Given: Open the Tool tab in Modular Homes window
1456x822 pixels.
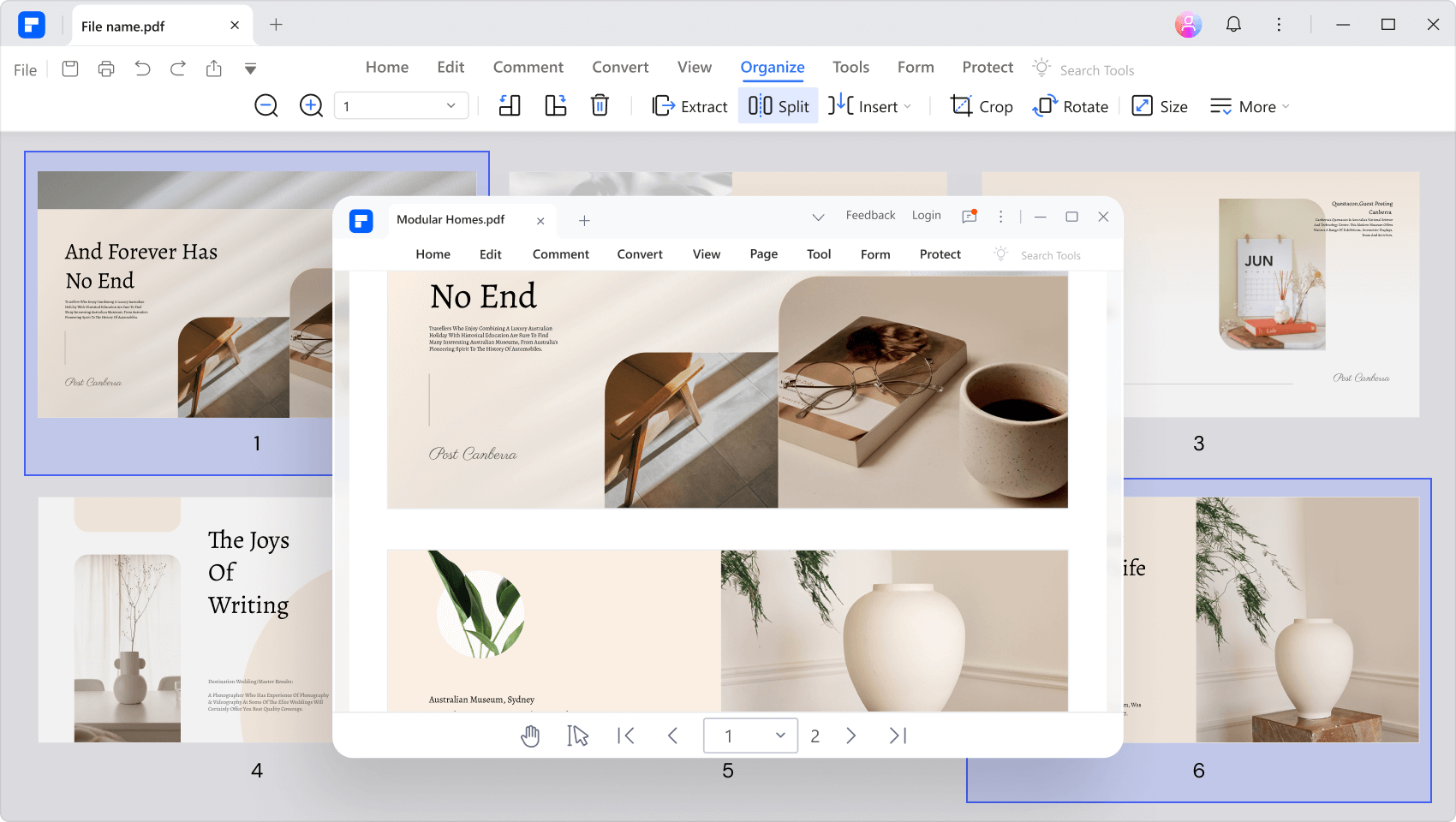Looking at the screenshot, I should (x=819, y=254).
